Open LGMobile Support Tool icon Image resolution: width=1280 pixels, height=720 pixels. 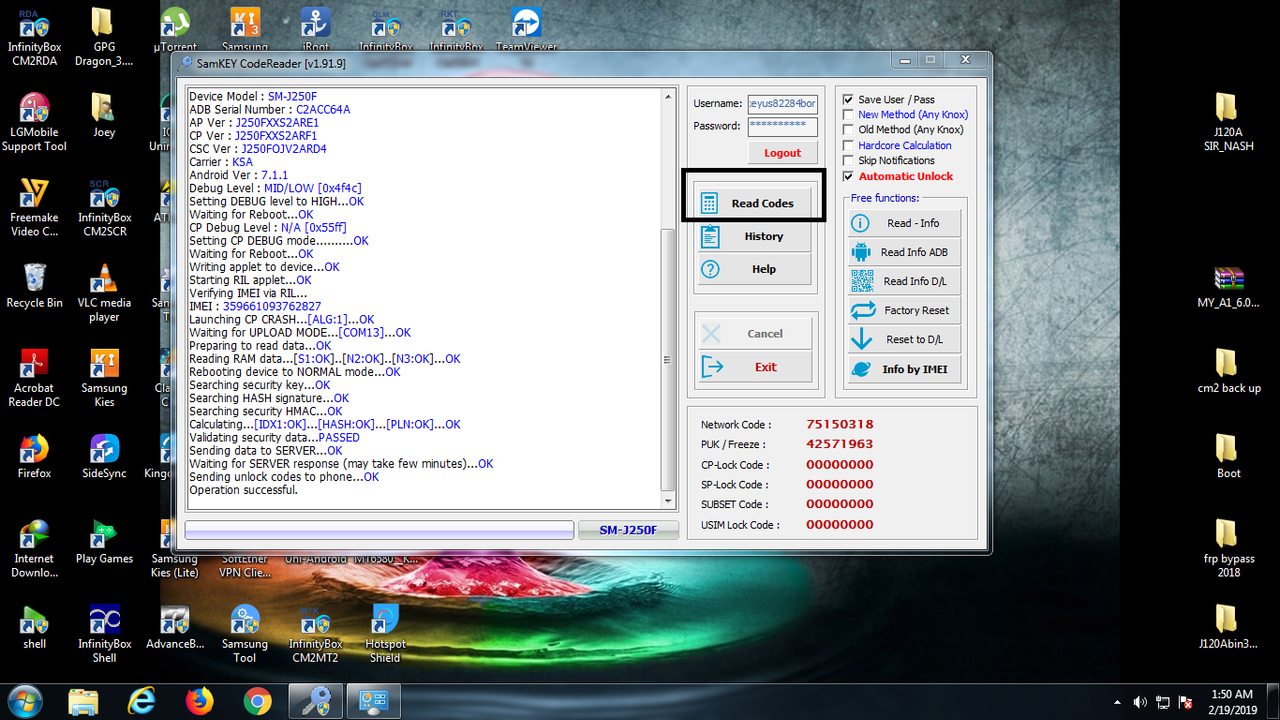tap(35, 122)
